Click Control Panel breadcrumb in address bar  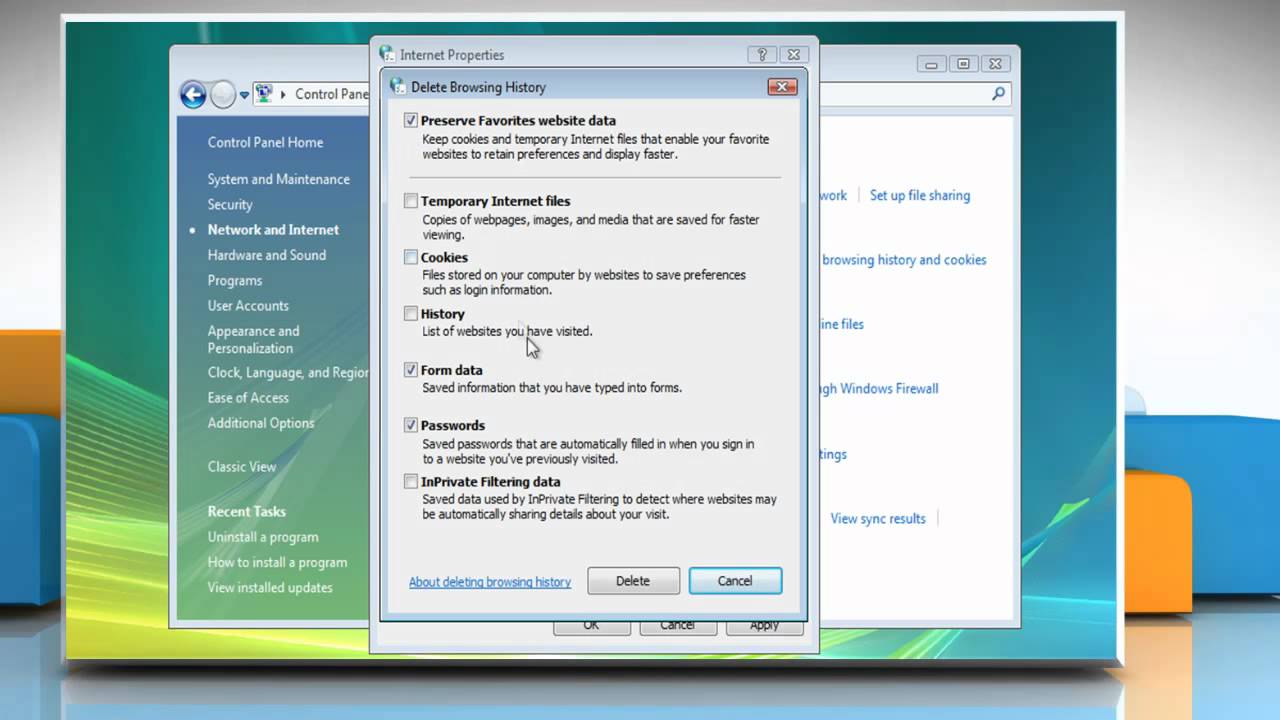tap(332, 94)
